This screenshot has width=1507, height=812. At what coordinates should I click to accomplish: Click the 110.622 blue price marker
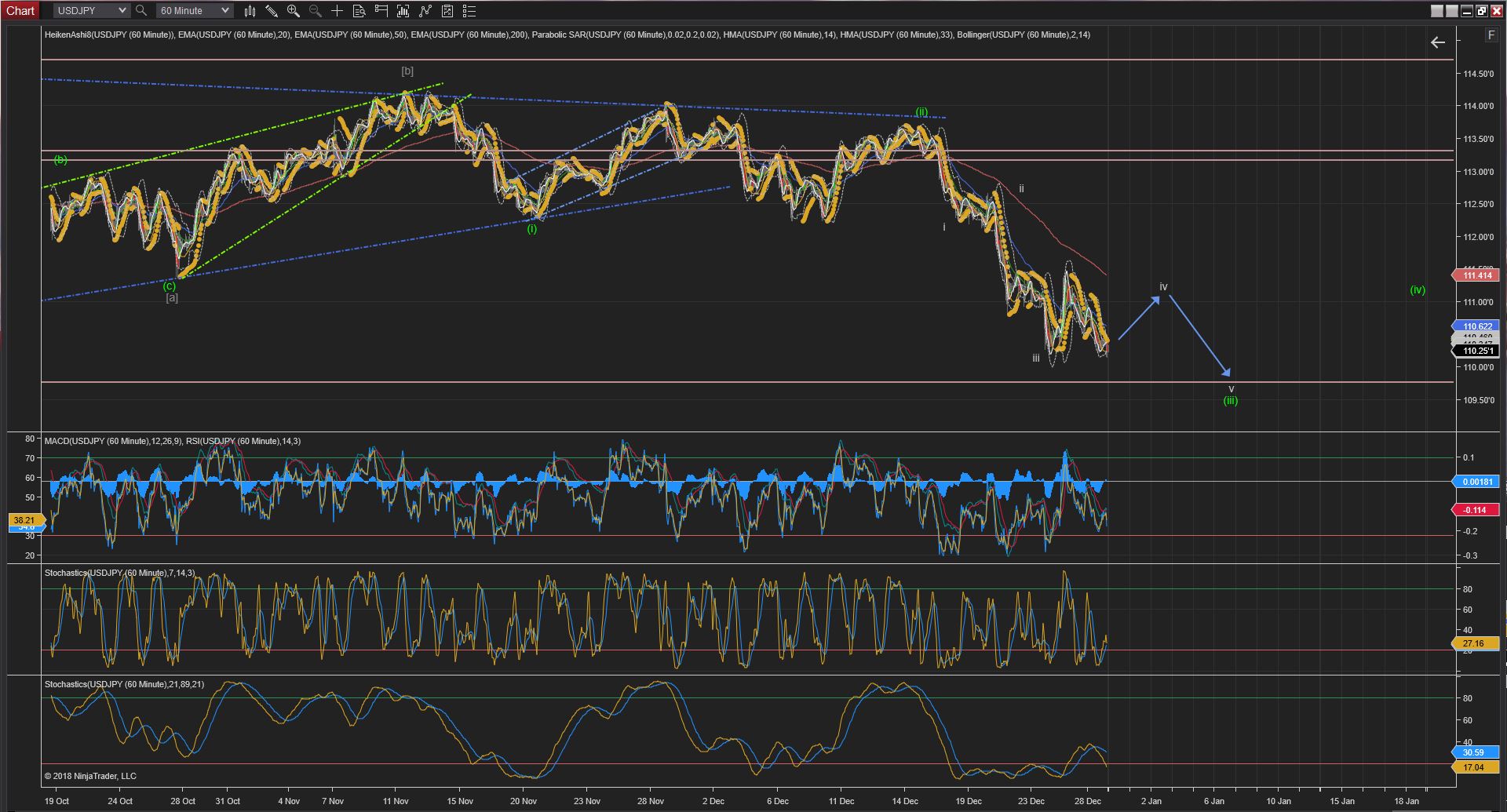1477,326
